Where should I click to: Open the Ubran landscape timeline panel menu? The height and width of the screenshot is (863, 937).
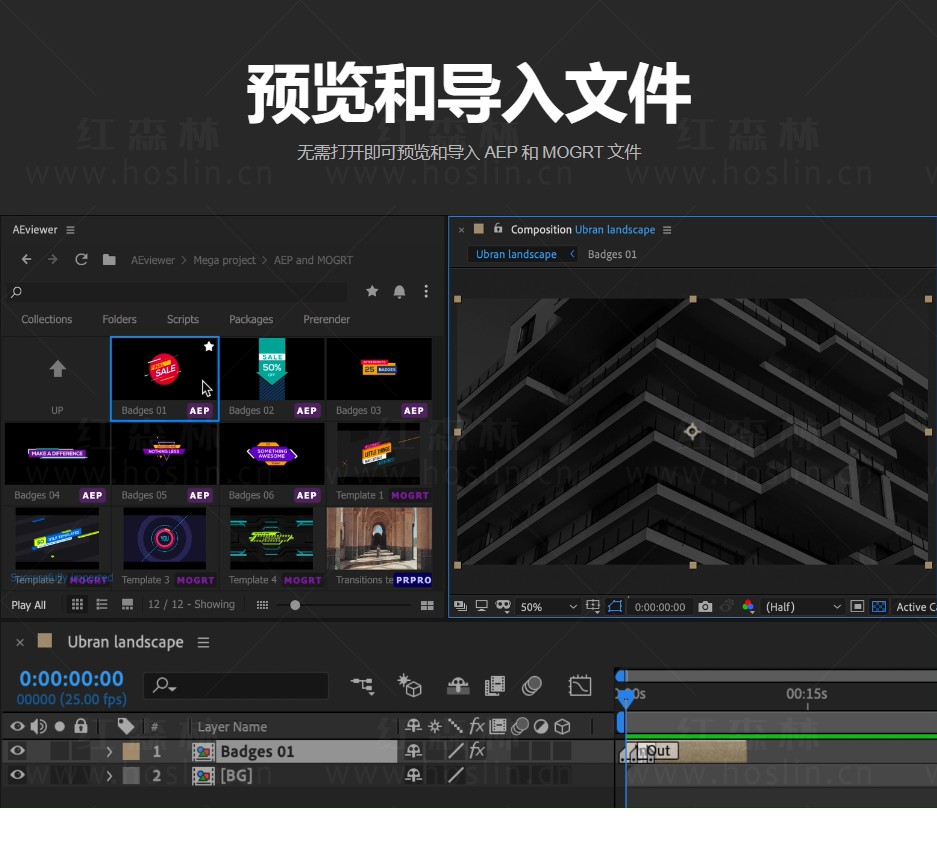pos(204,642)
